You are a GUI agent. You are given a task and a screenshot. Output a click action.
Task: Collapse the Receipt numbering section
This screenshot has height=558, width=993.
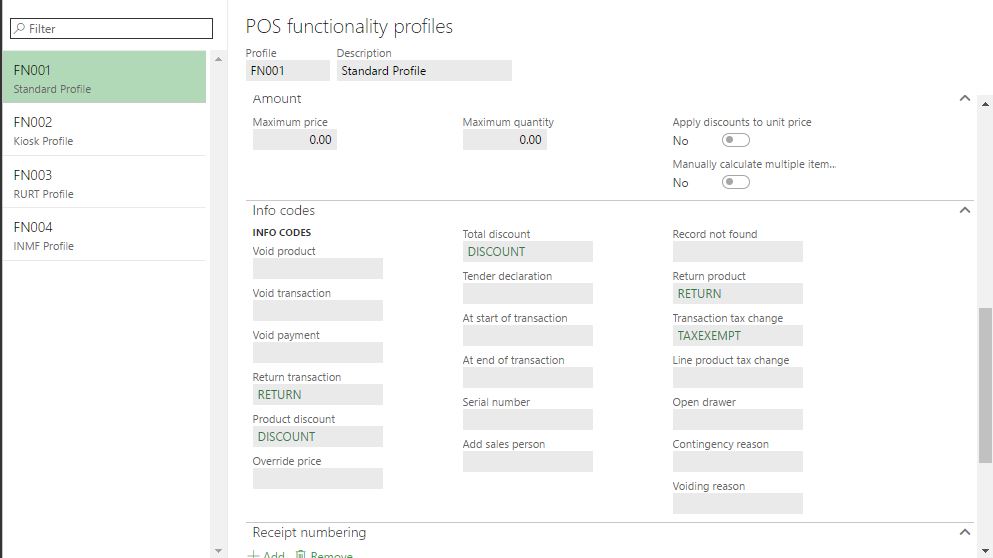point(964,533)
